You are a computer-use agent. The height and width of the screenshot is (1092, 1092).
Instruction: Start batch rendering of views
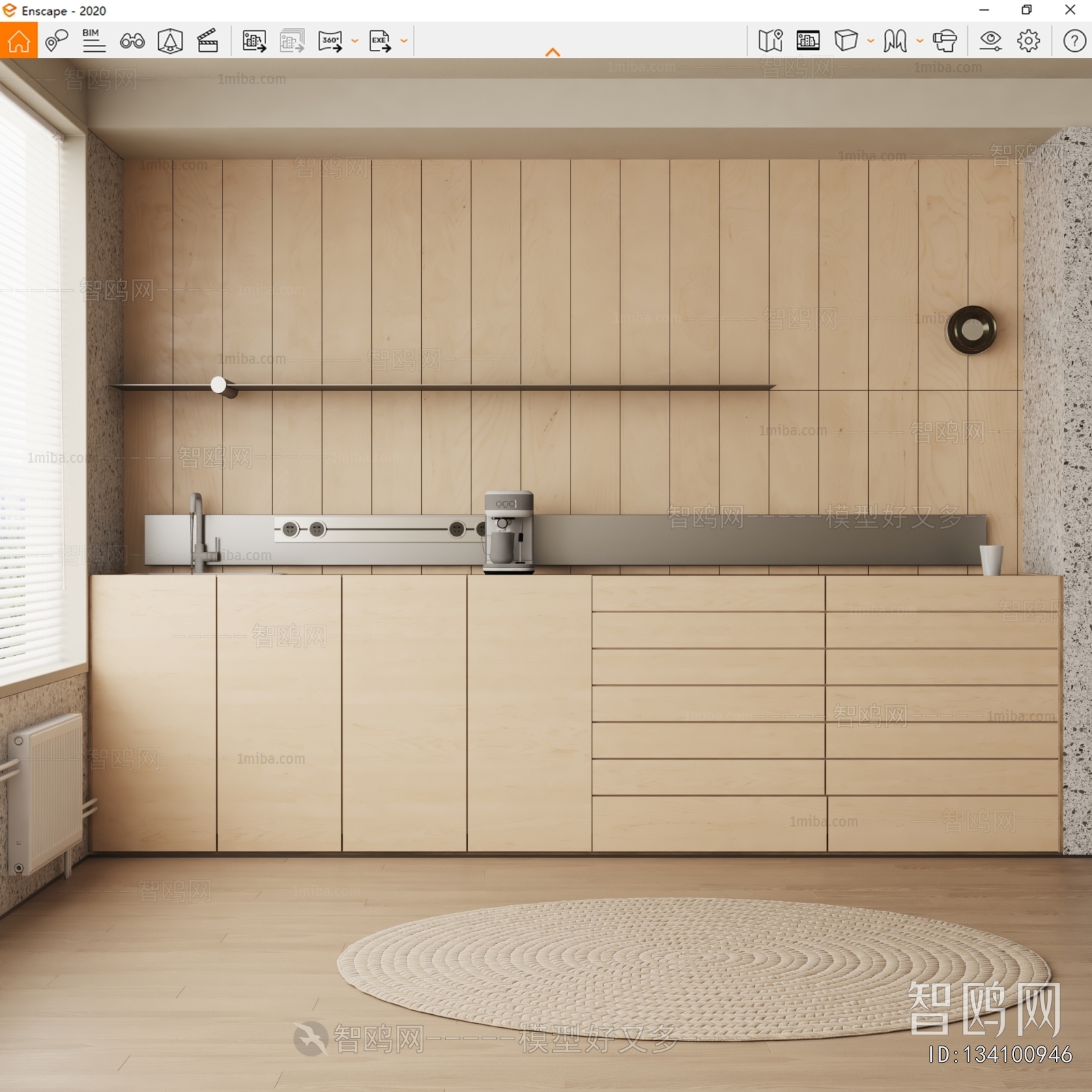tap(292, 41)
